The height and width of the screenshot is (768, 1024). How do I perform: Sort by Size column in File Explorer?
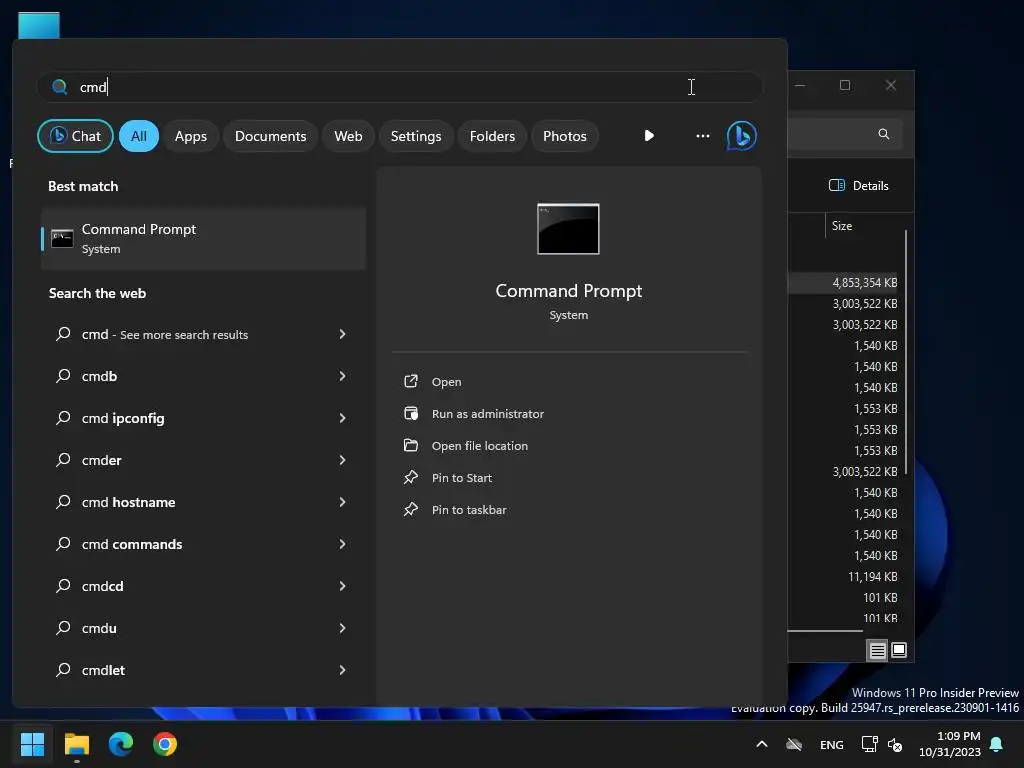842,226
